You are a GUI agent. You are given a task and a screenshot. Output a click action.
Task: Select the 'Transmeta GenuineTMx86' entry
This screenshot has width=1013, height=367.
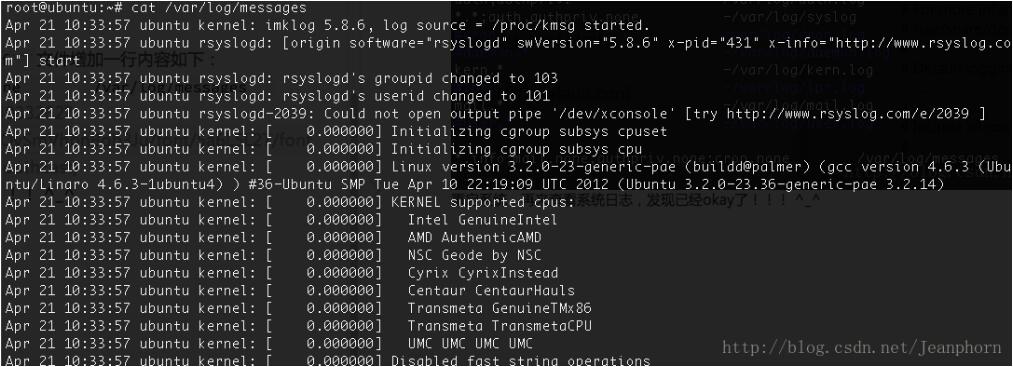coord(499,308)
